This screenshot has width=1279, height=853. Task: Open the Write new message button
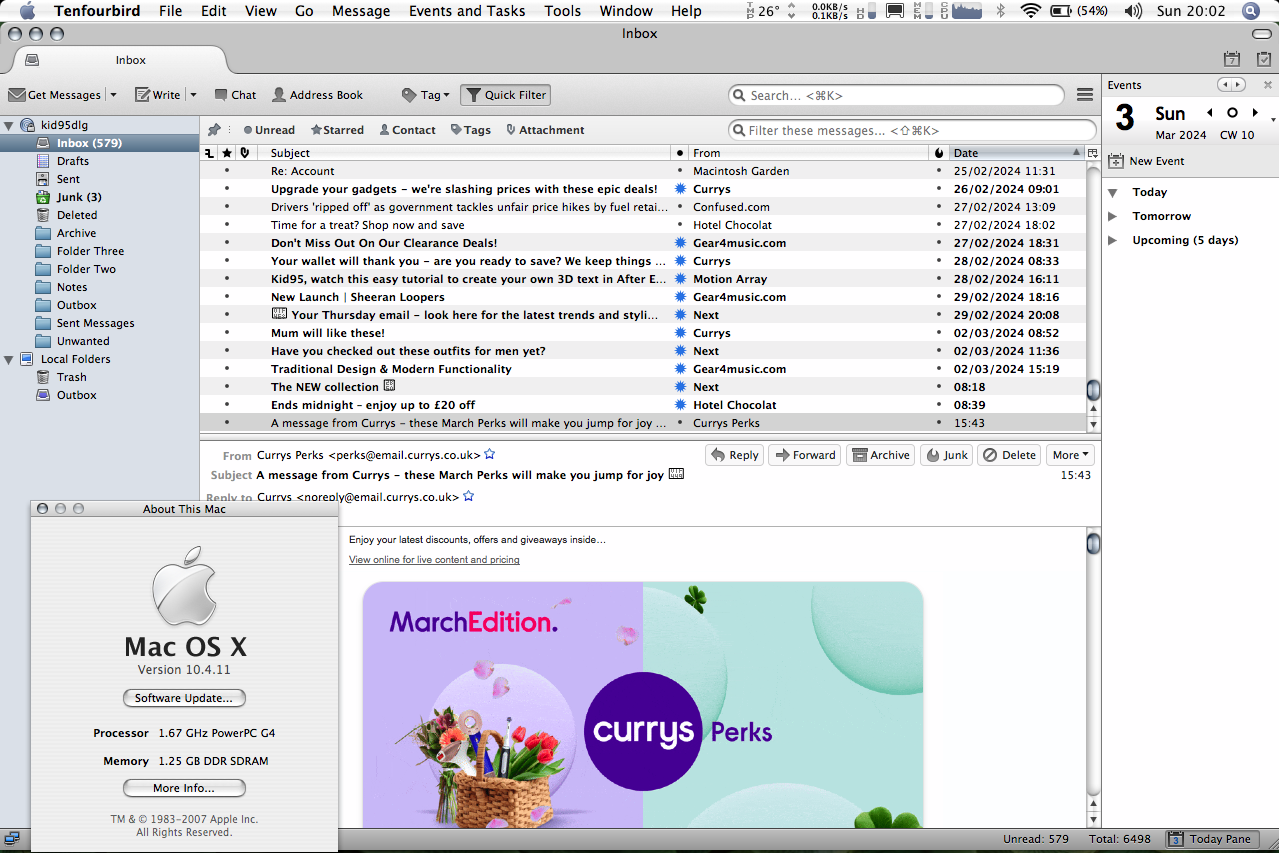tap(158, 95)
